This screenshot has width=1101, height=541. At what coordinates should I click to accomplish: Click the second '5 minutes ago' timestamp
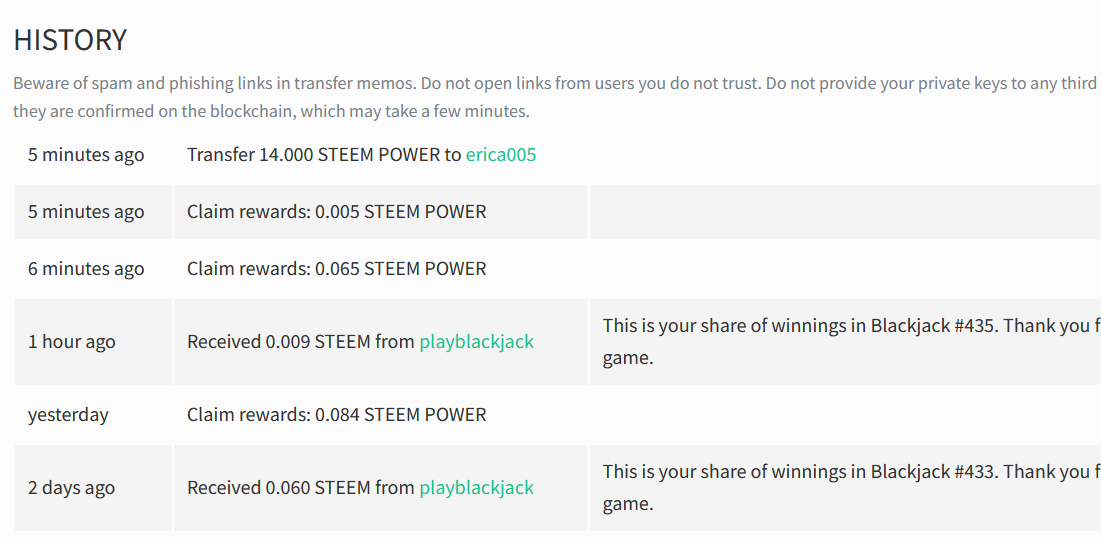(x=86, y=211)
